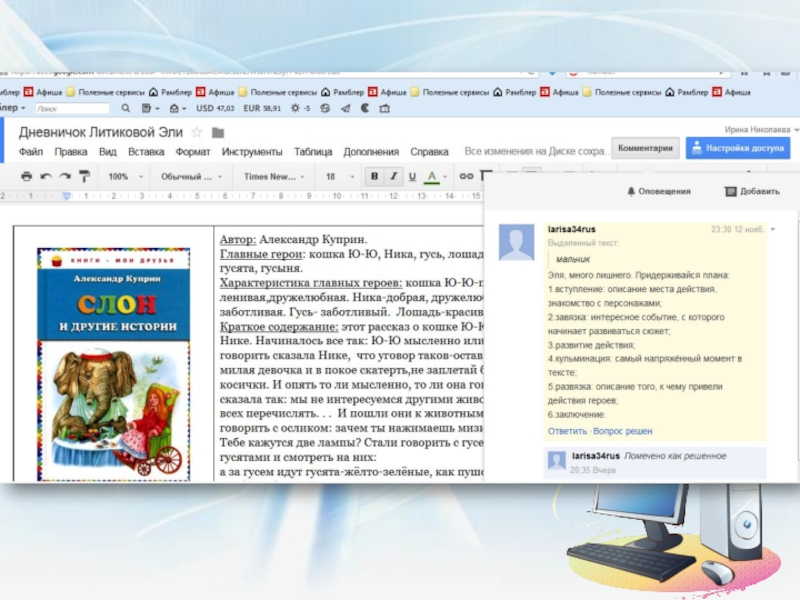Click the Ответить link under the comment
800x600 pixels.
coord(567,431)
